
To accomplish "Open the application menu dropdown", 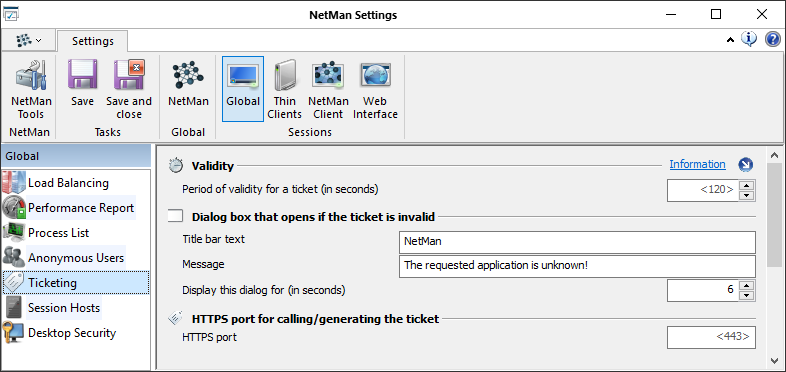I will [x=29, y=40].
